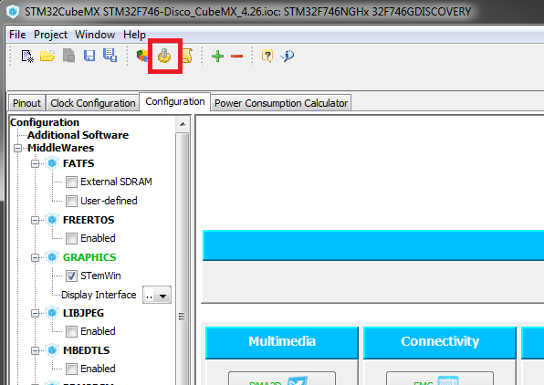This screenshot has width=544, height=385.
Task: Click the FATFS middleware cube icon
Action: pyautogui.click(x=52, y=163)
